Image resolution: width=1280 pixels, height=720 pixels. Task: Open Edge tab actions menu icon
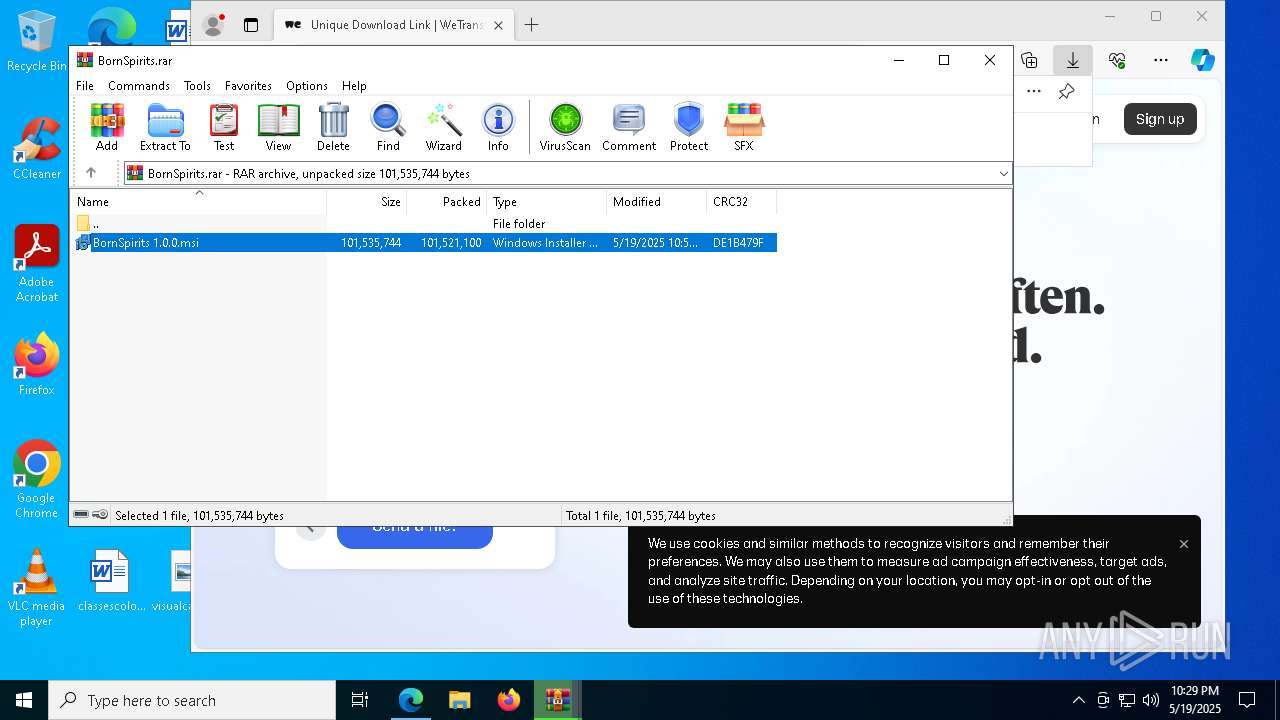(251, 25)
